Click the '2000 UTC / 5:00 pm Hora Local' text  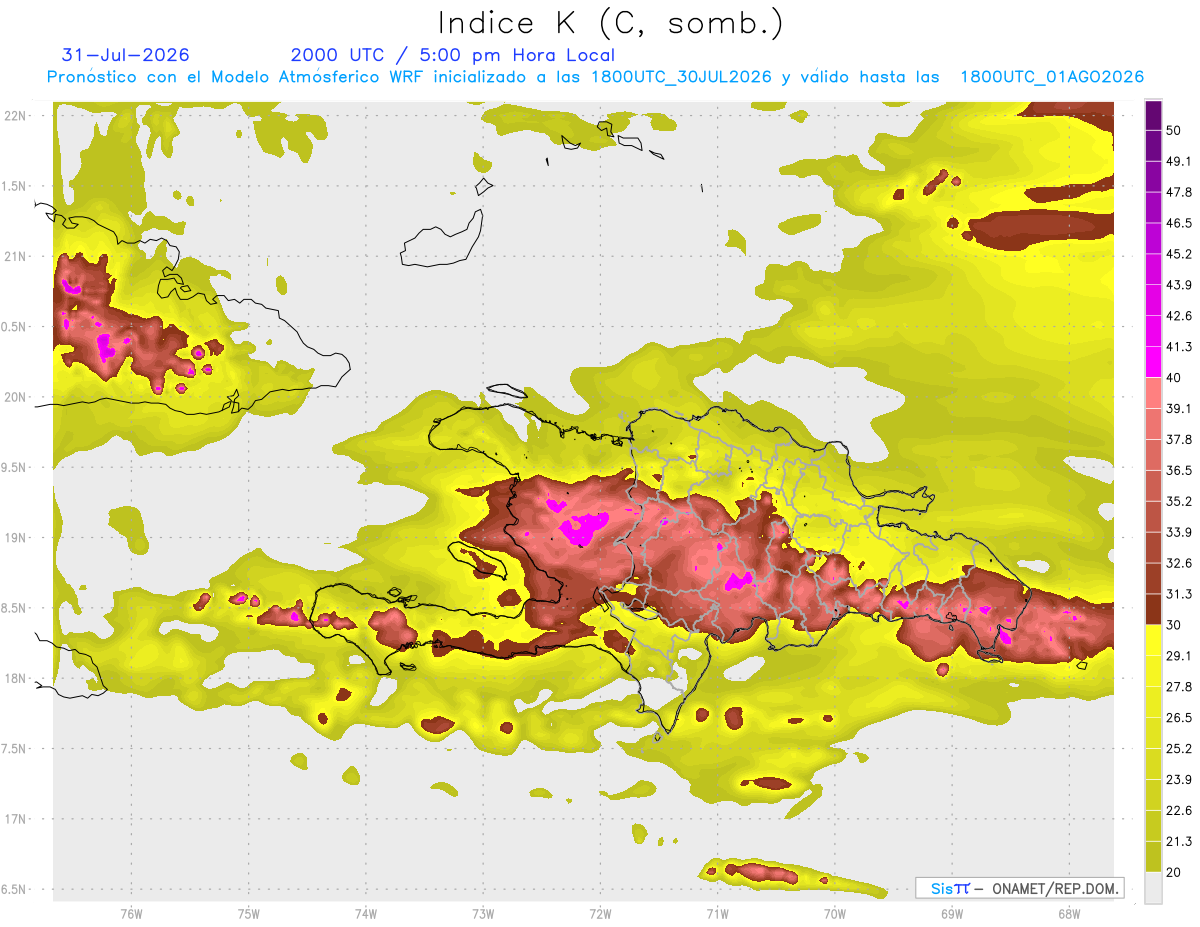(x=453, y=55)
